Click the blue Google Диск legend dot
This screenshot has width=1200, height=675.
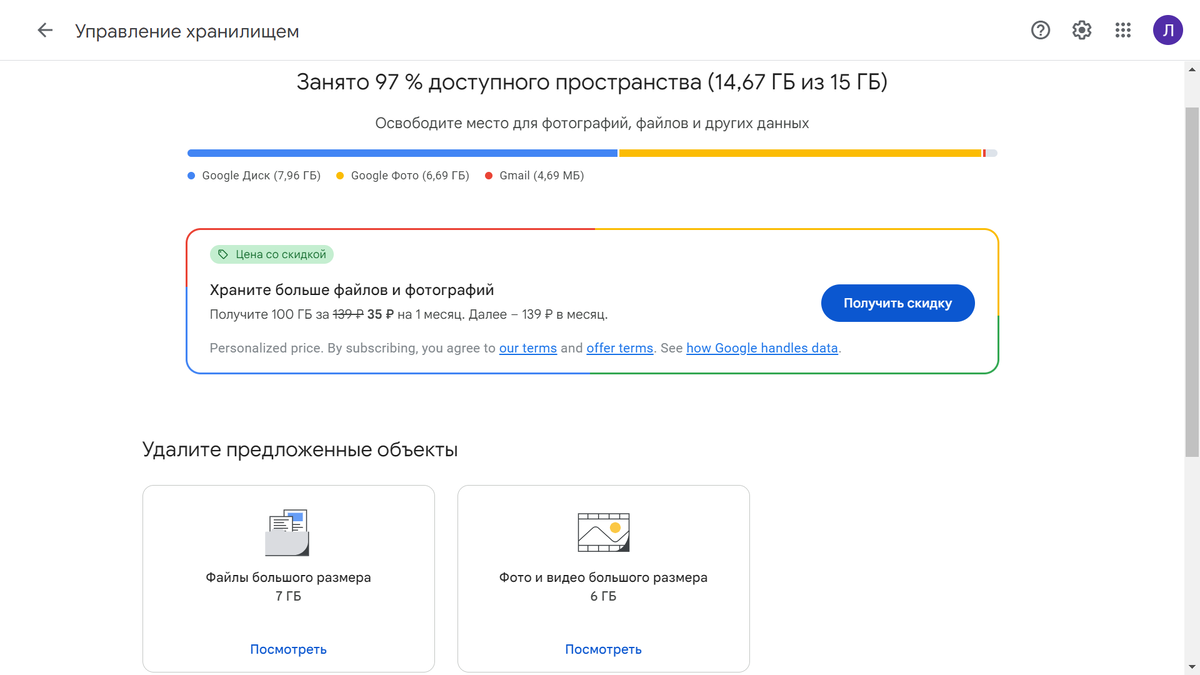[x=191, y=176]
